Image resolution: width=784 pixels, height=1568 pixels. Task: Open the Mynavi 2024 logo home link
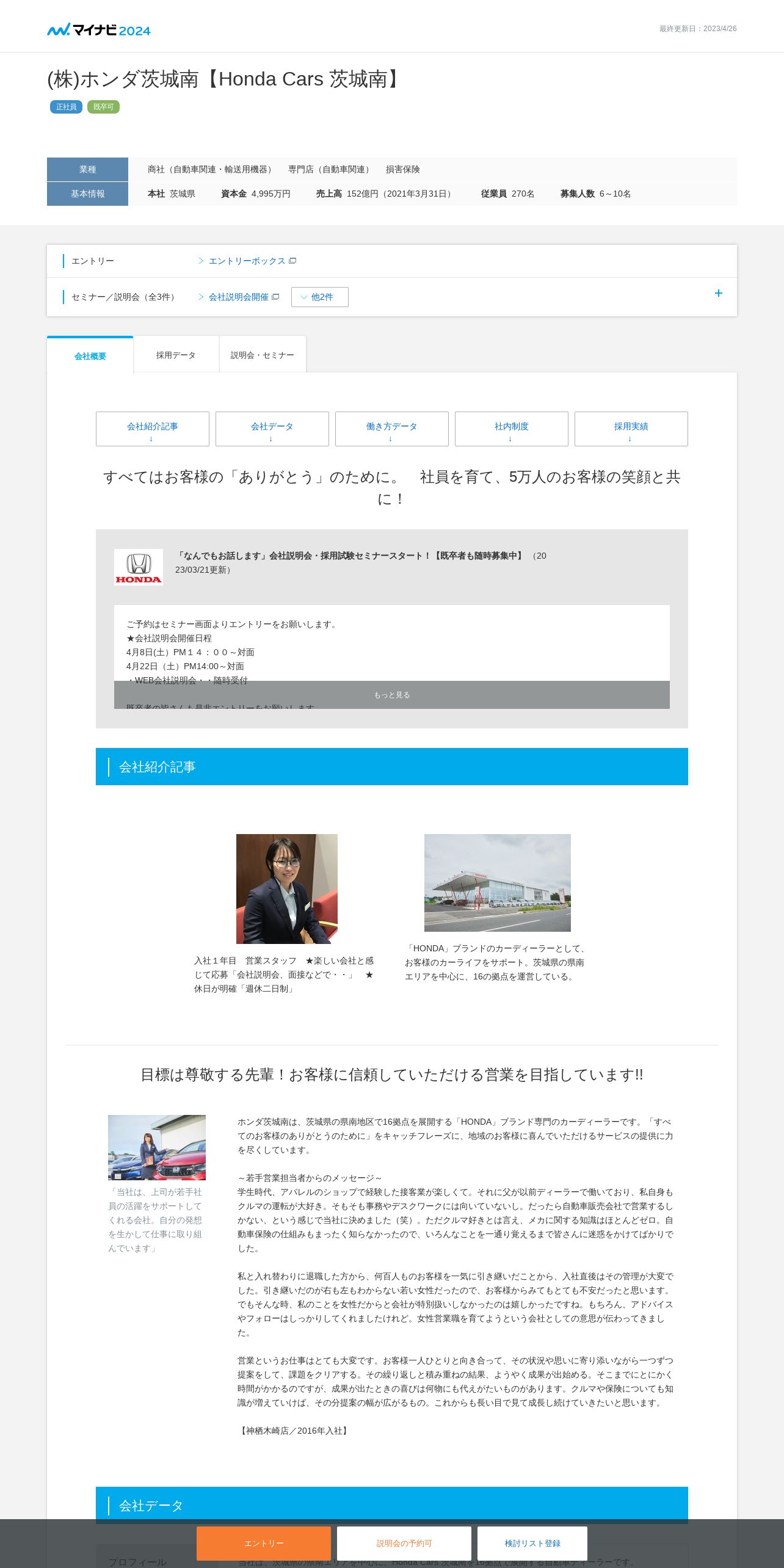coord(99,29)
